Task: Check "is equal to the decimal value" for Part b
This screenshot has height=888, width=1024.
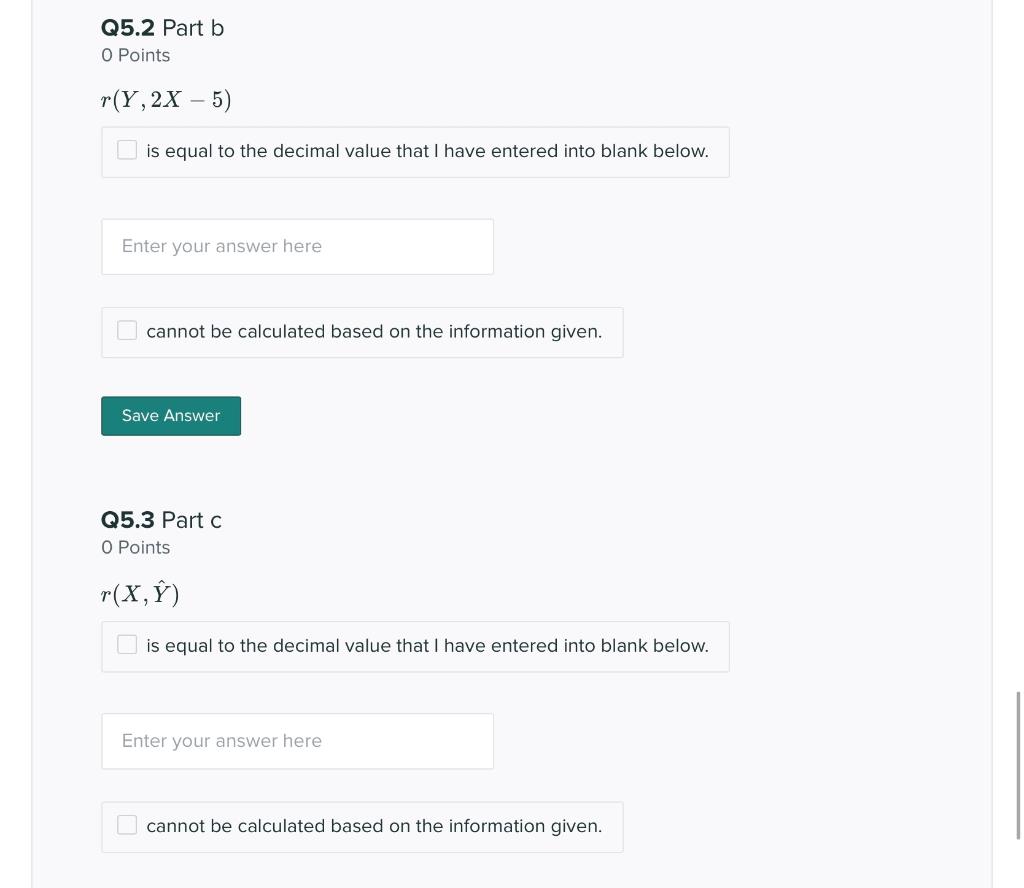Action: (126, 149)
